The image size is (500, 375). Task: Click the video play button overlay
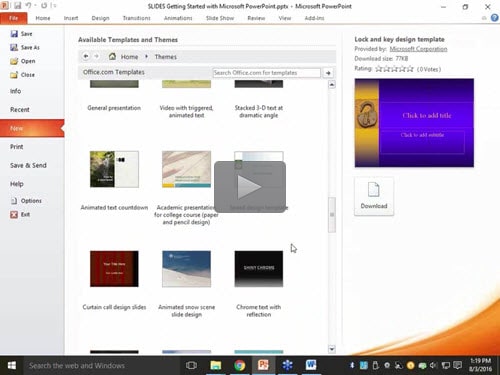tap(250, 187)
